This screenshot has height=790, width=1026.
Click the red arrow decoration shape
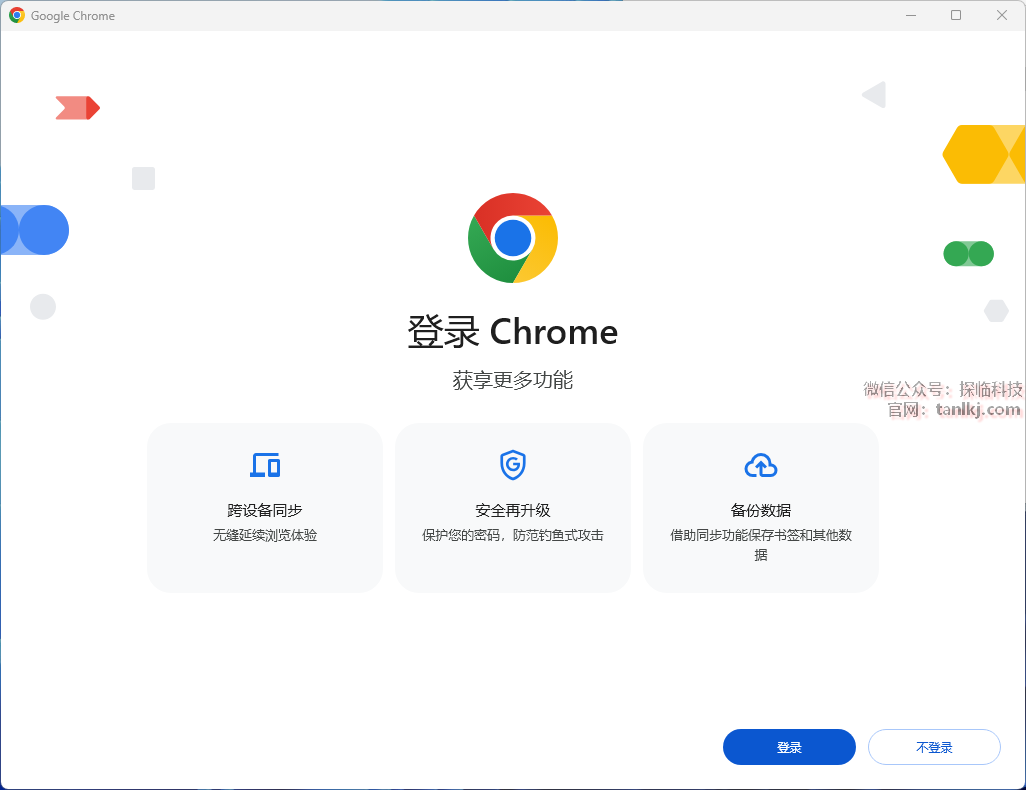pyautogui.click(x=78, y=108)
